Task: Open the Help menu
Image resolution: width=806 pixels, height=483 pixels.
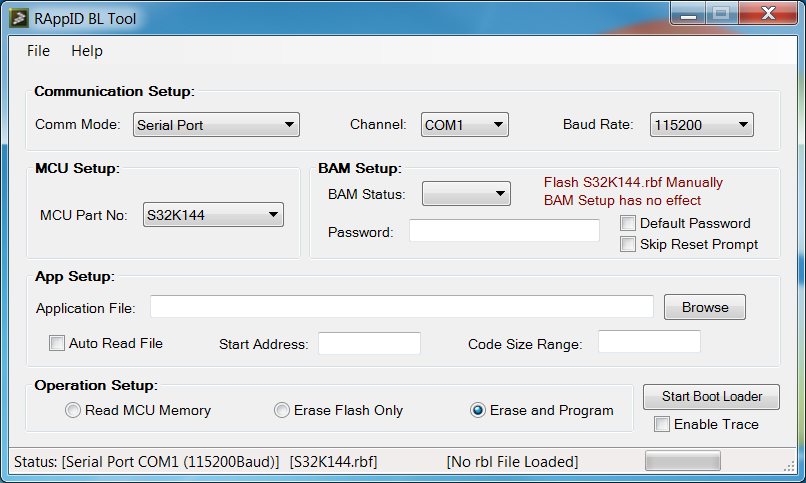Action: [x=87, y=51]
